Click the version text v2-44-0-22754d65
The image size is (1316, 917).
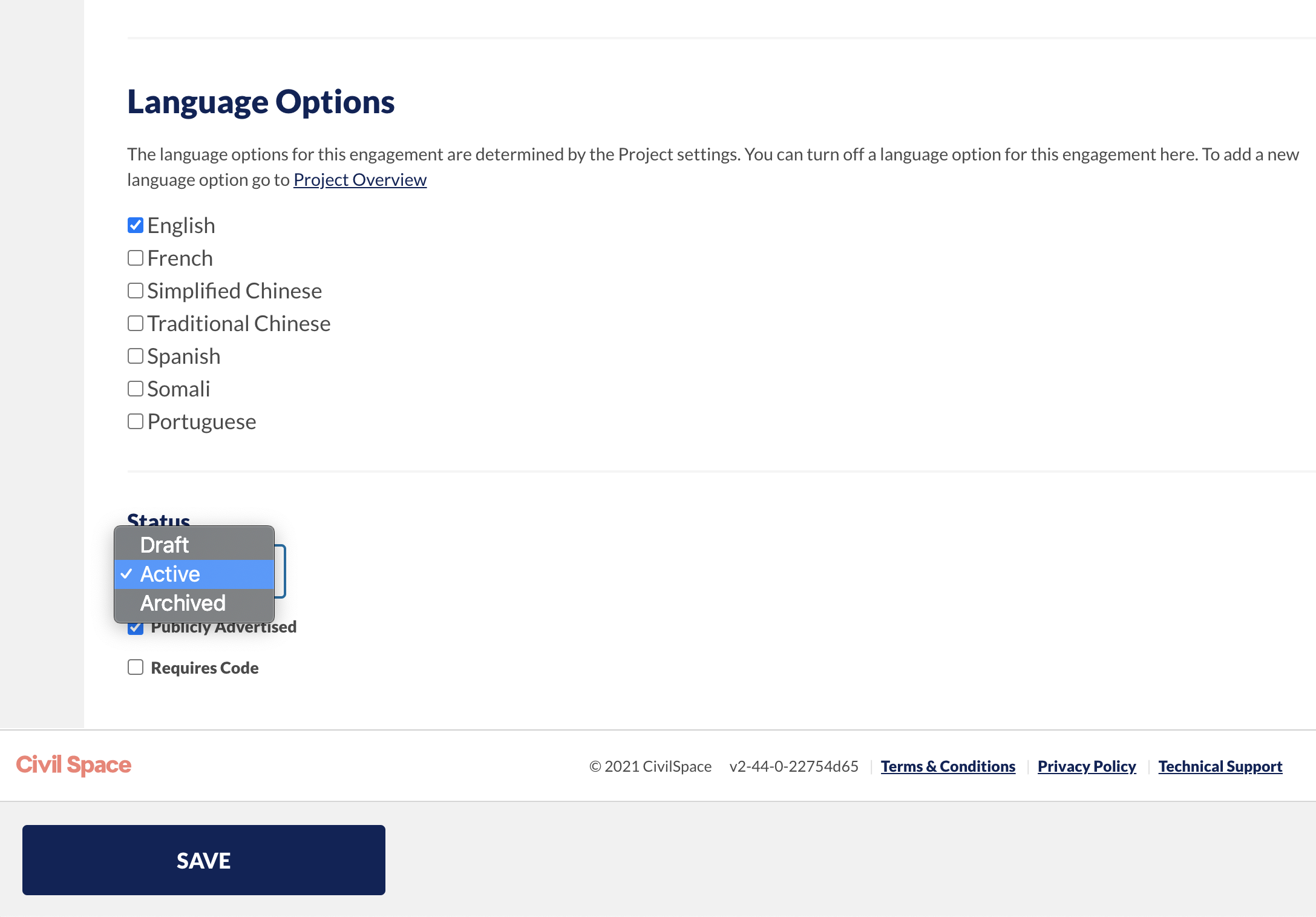[794, 766]
